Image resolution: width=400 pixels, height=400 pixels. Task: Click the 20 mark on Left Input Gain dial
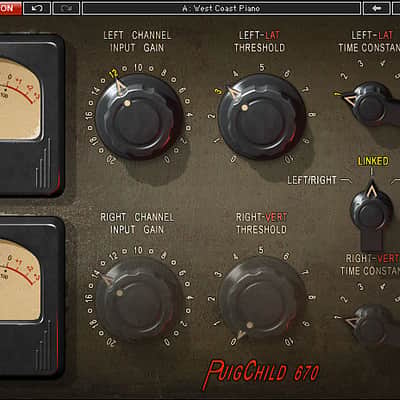[111, 160]
